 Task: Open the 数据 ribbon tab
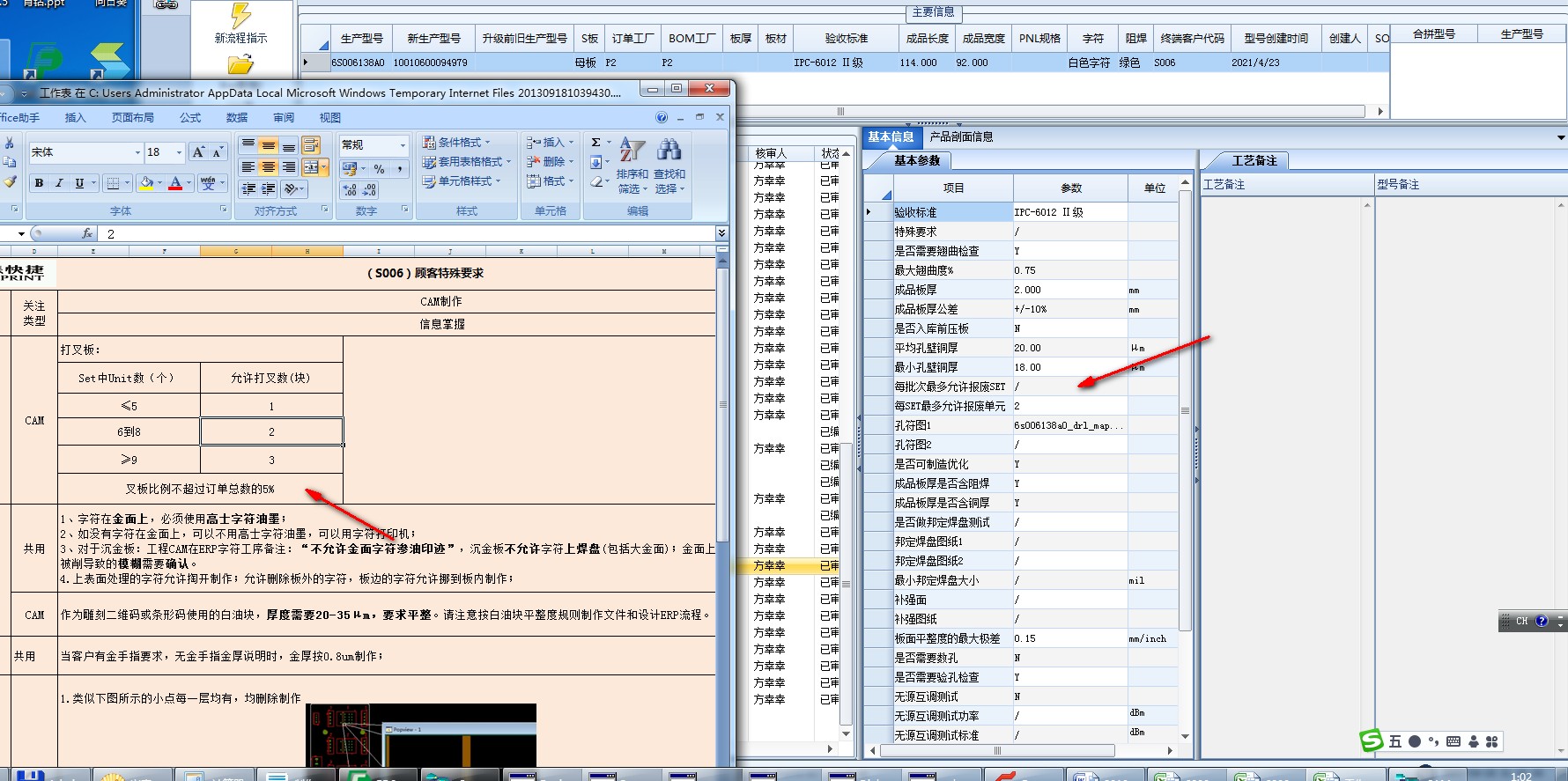(x=237, y=118)
